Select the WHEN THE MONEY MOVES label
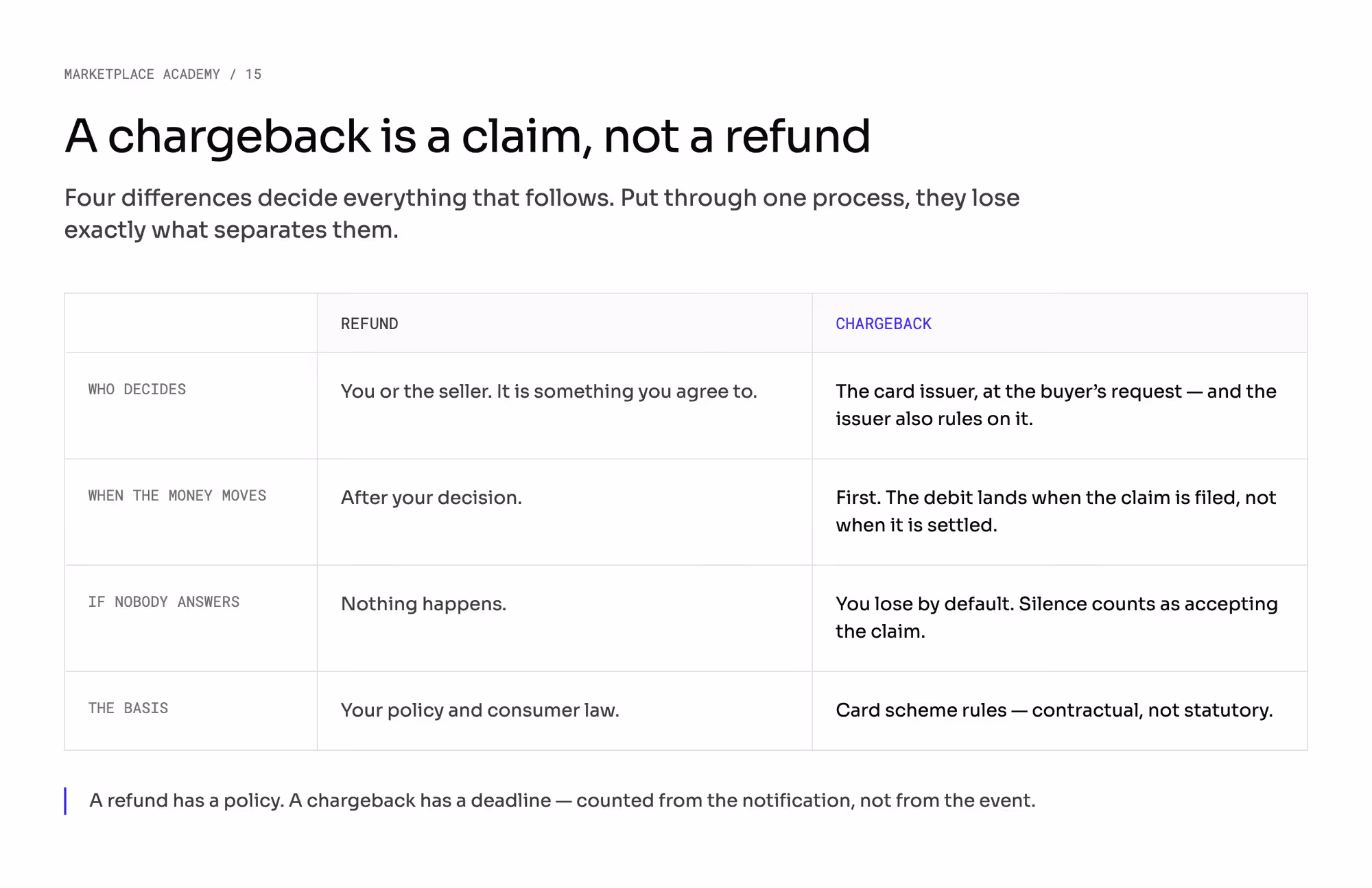This screenshot has height=888, width=1372. tap(177, 496)
